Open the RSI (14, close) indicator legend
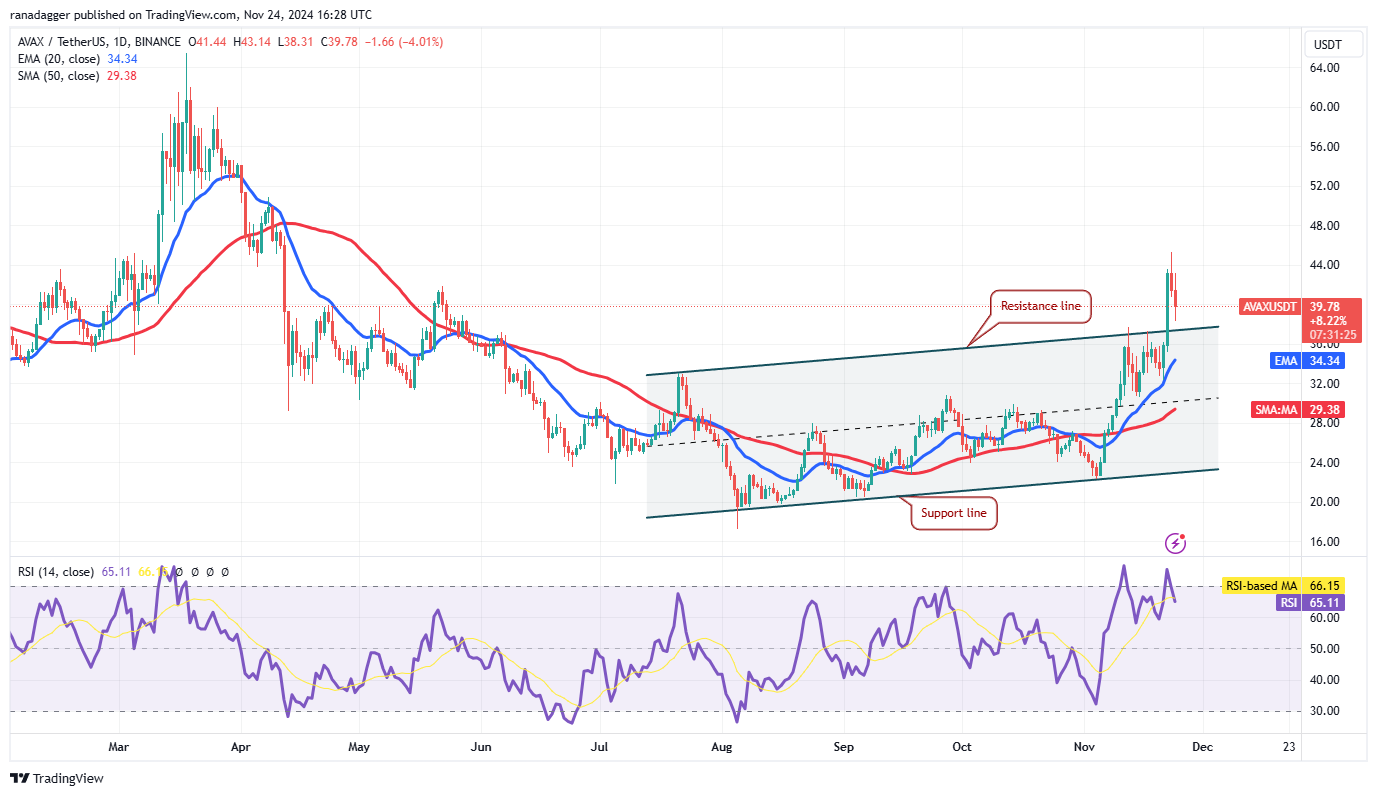 coord(55,572)
